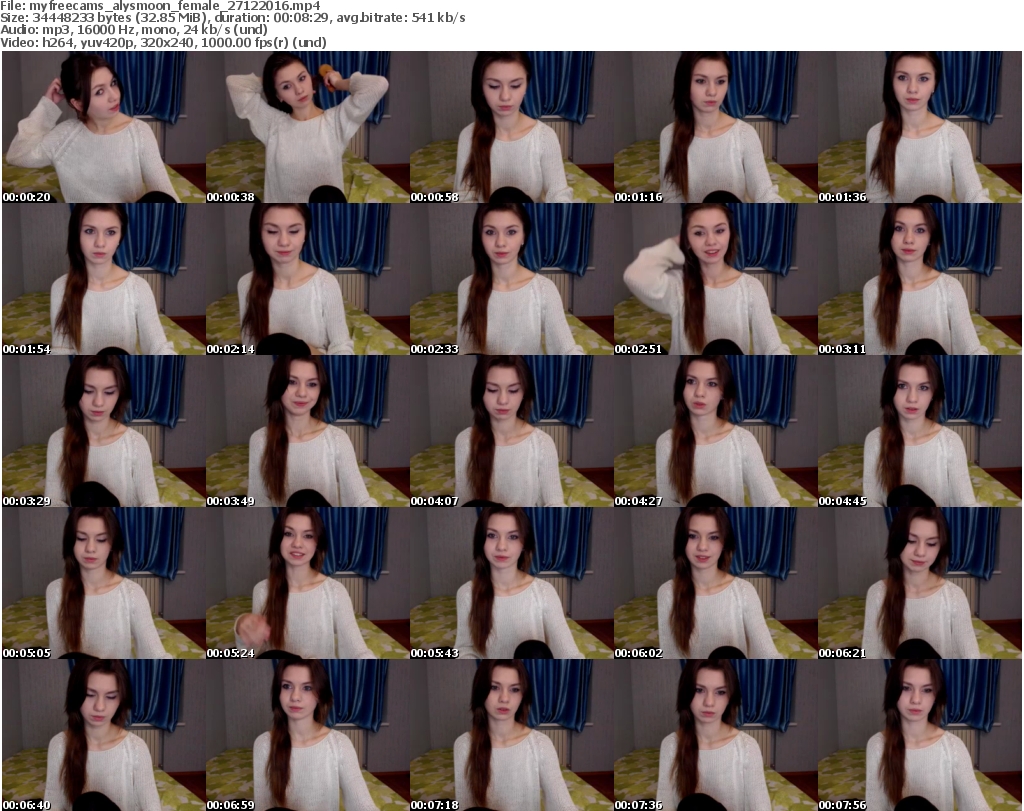Click the thumbnail stamped 00:00:20
Image resolution: width=1024 pixels, height=811 pixels.
[104, 127]
